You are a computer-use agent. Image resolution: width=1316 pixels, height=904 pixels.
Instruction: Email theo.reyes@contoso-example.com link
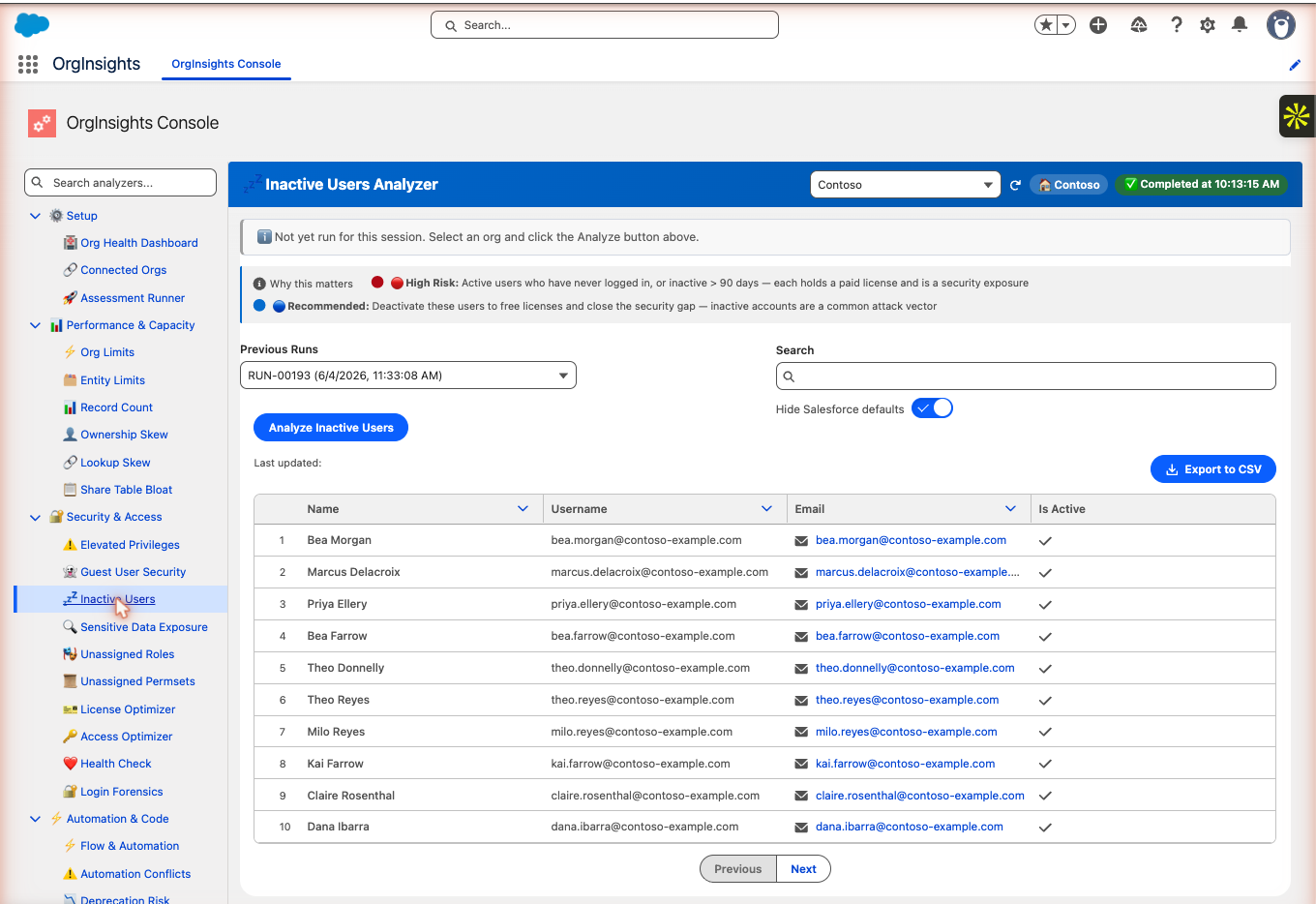pyautogui.click(x=907, y=700)
